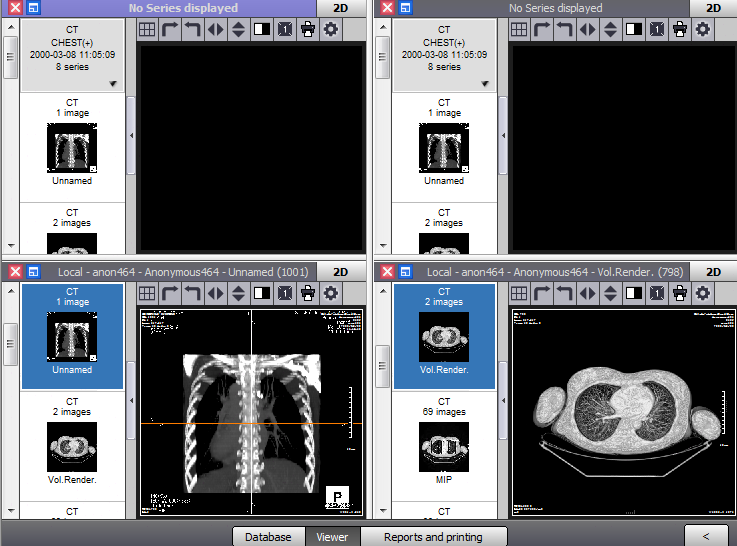Viewport: 737px width, 546px height.
Task: Rotate right in Vol.Render. (798) viewer toolbar
Action: pyautogui.click(x=541, y=294)
